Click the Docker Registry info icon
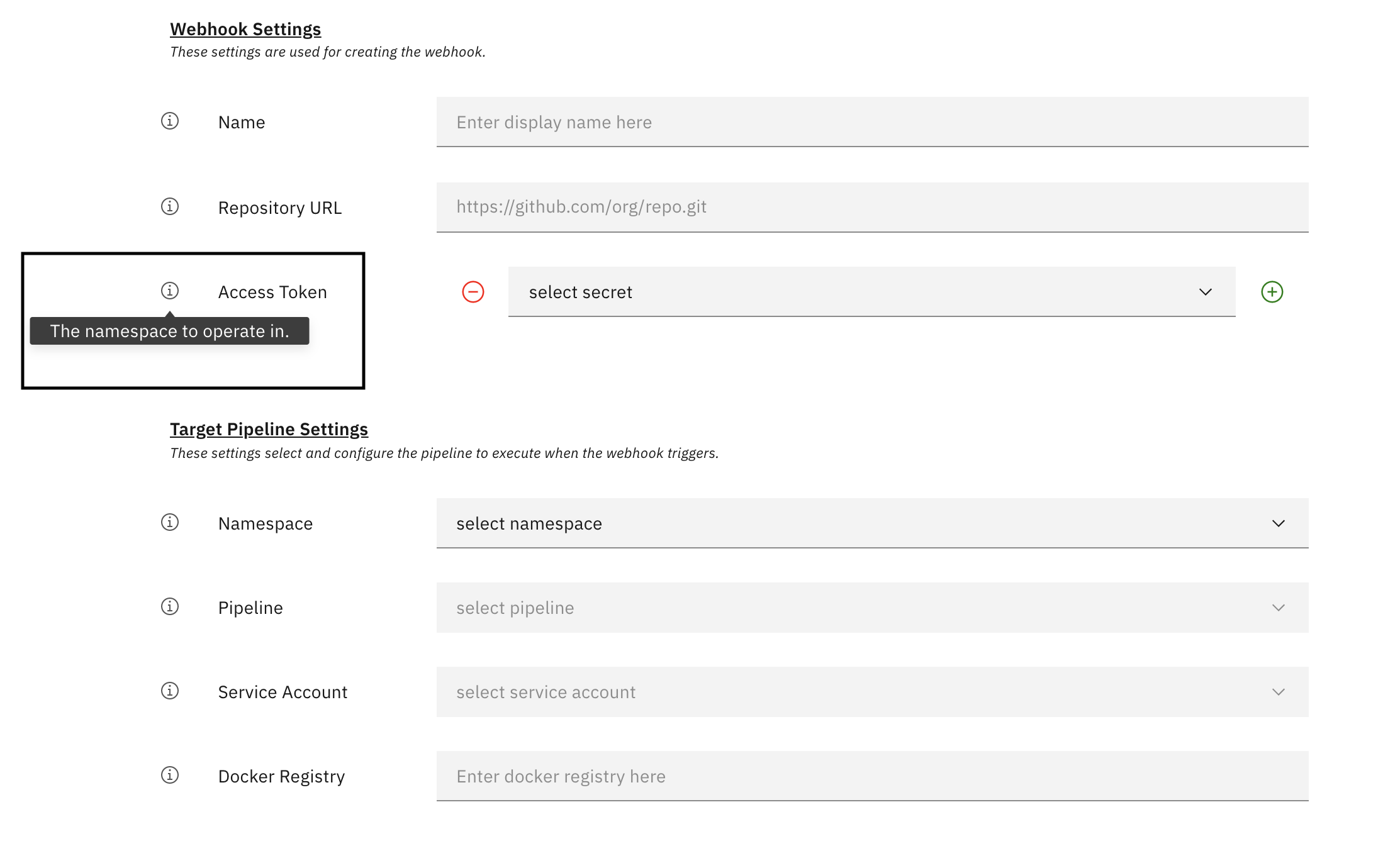This screenshot has width=1383, height=868. coord(169,776)
